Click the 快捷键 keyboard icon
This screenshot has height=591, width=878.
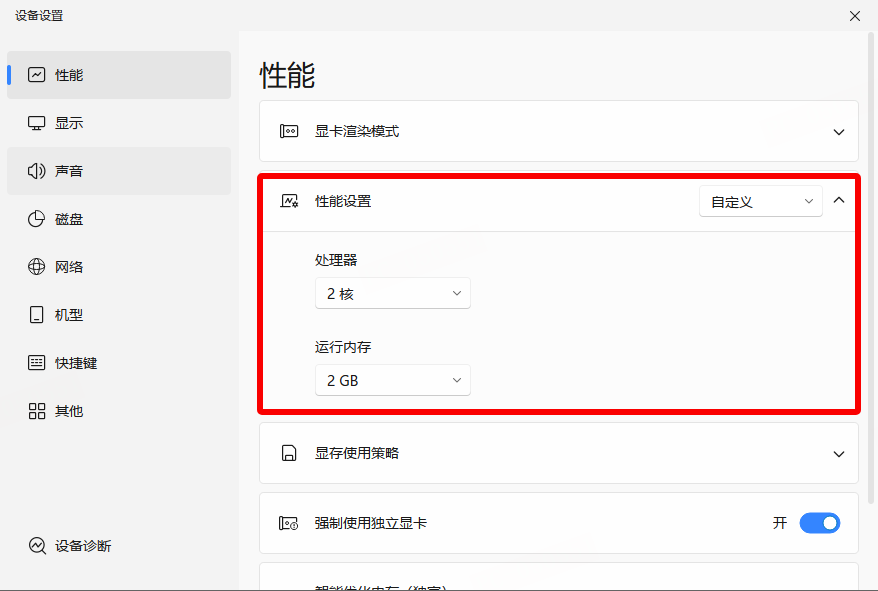coord(37,363)
